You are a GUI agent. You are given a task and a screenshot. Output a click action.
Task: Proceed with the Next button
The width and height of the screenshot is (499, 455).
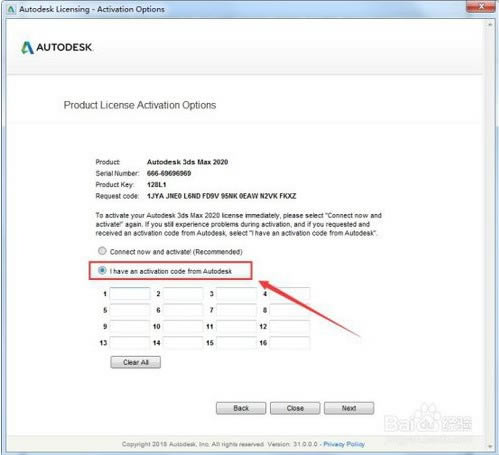point(349,408)
